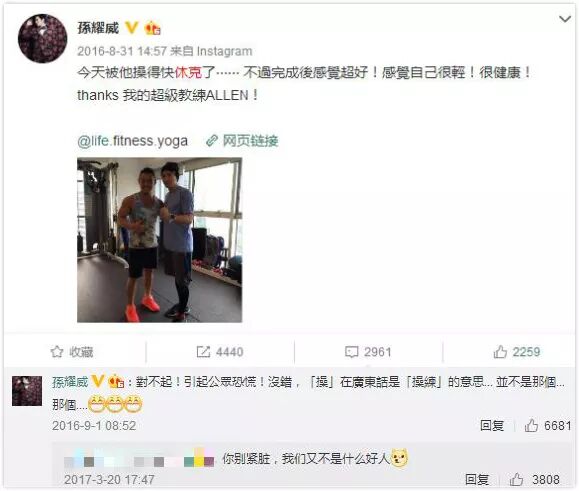Click the 收藏 favorite star
579x491 pixels.
[x=72, y=352]
